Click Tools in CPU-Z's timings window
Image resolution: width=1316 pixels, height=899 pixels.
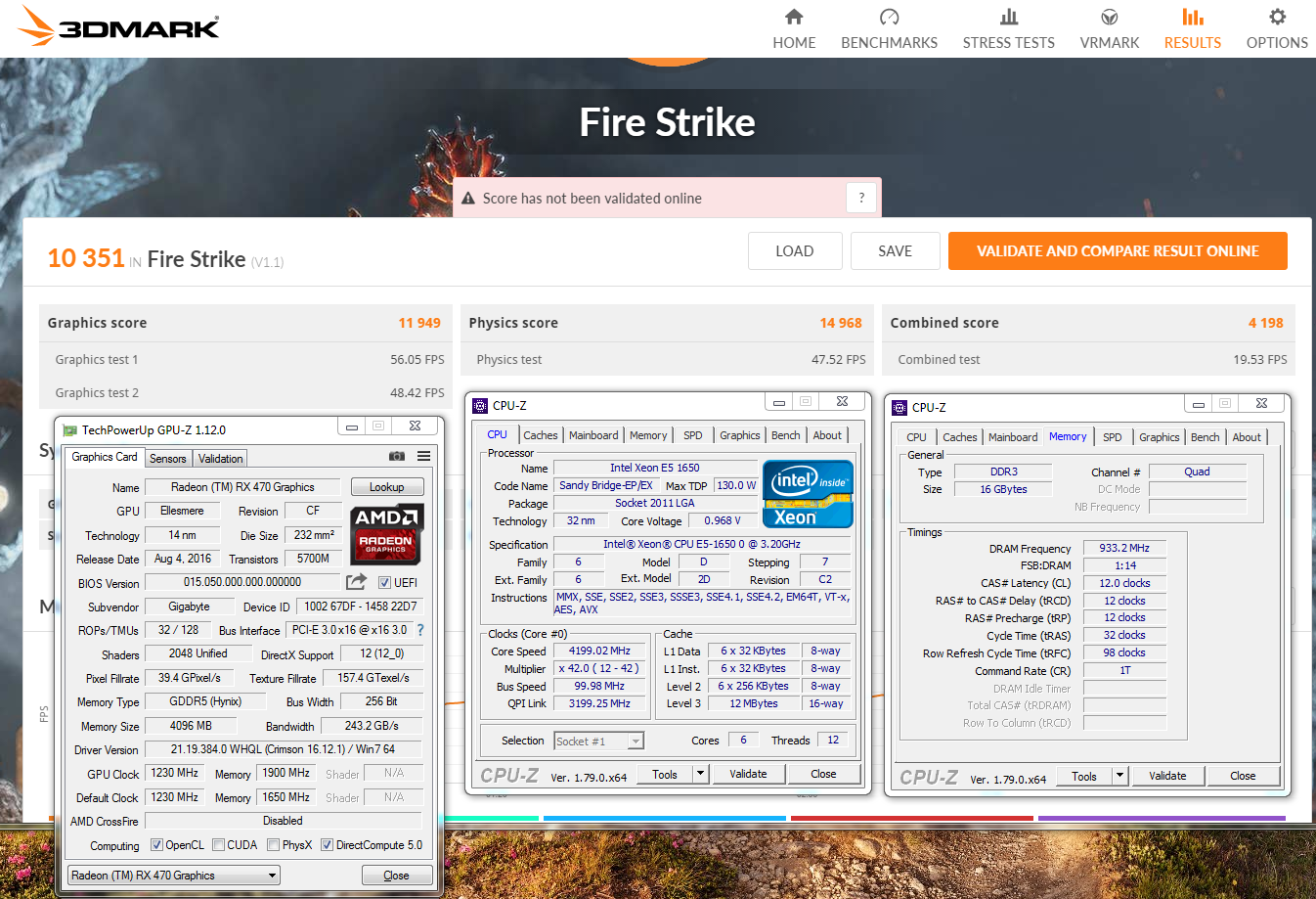(x=1084, y=776)
